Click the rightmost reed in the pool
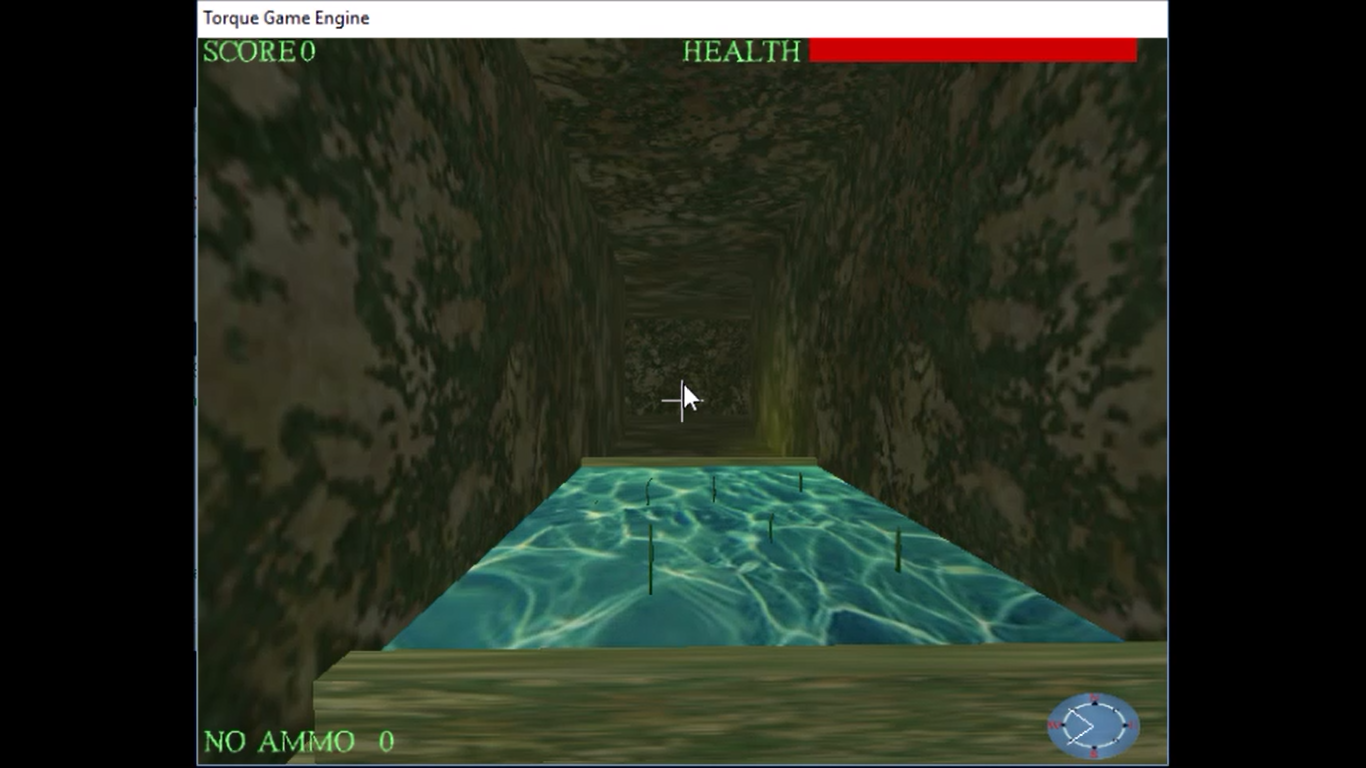 coord(898,550)
